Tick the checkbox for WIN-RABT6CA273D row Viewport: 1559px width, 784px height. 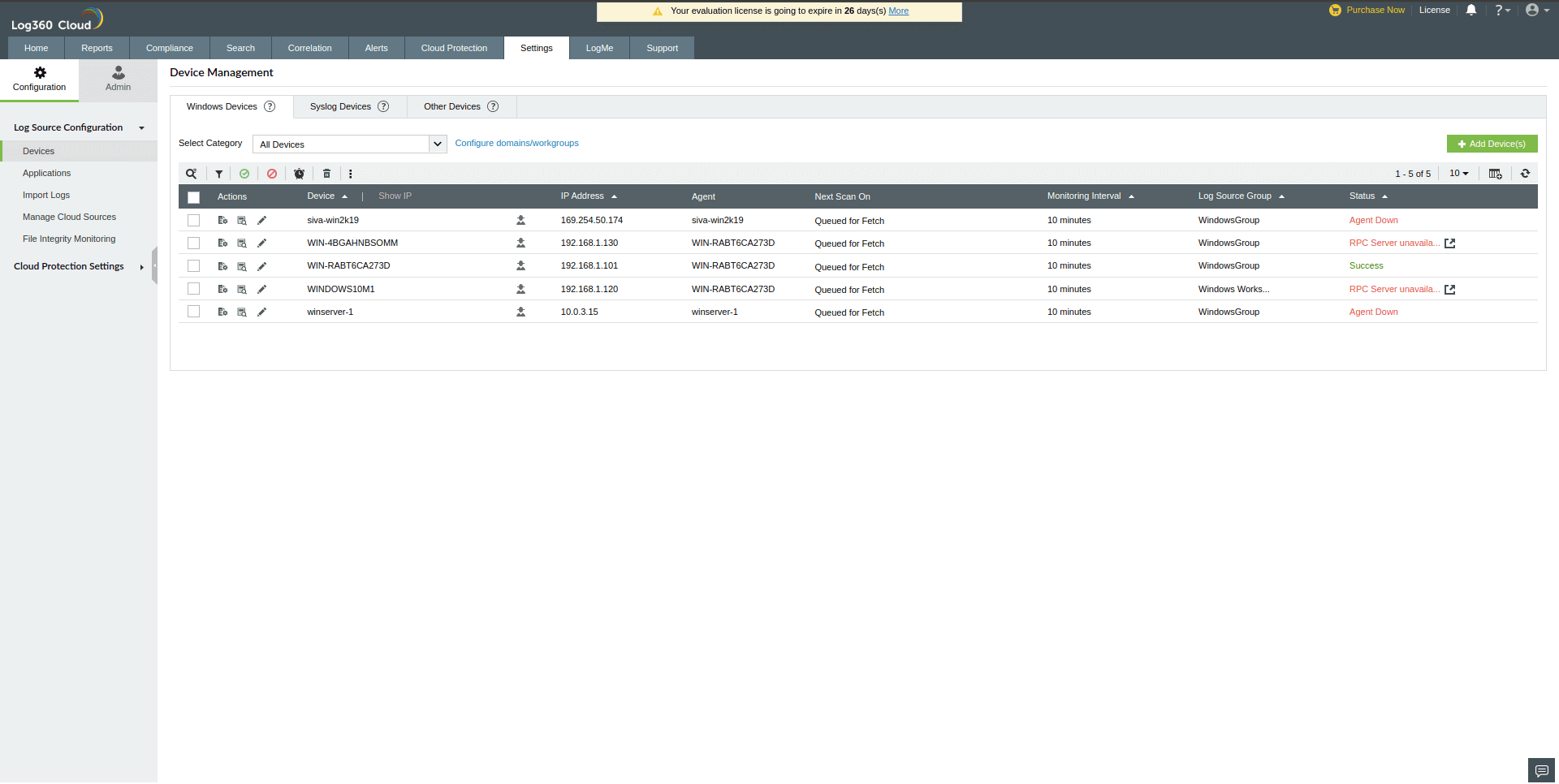click(193, 265)
